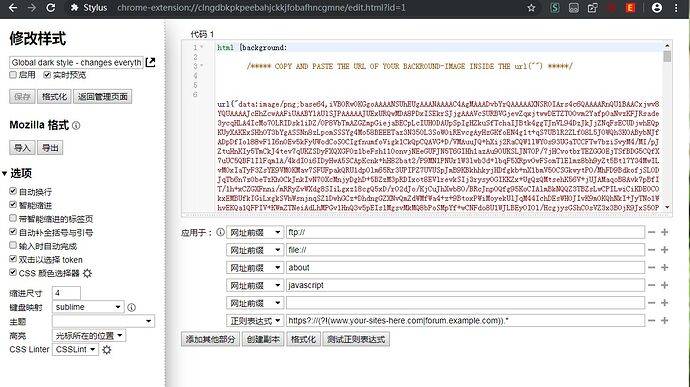690x387 pixels.
Task: Open the Chrome three-dot menu
Action: pyautogui.click(x=676, y=7)
